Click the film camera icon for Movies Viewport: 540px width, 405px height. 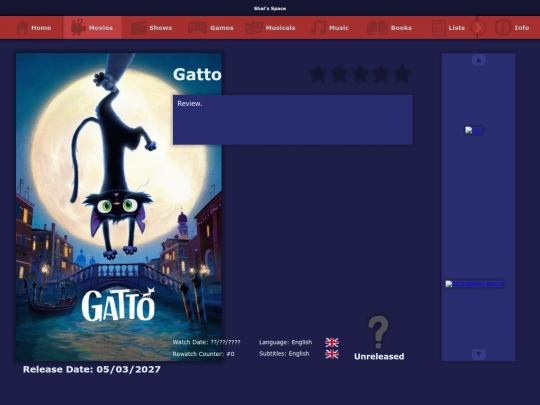click(78, 28)
